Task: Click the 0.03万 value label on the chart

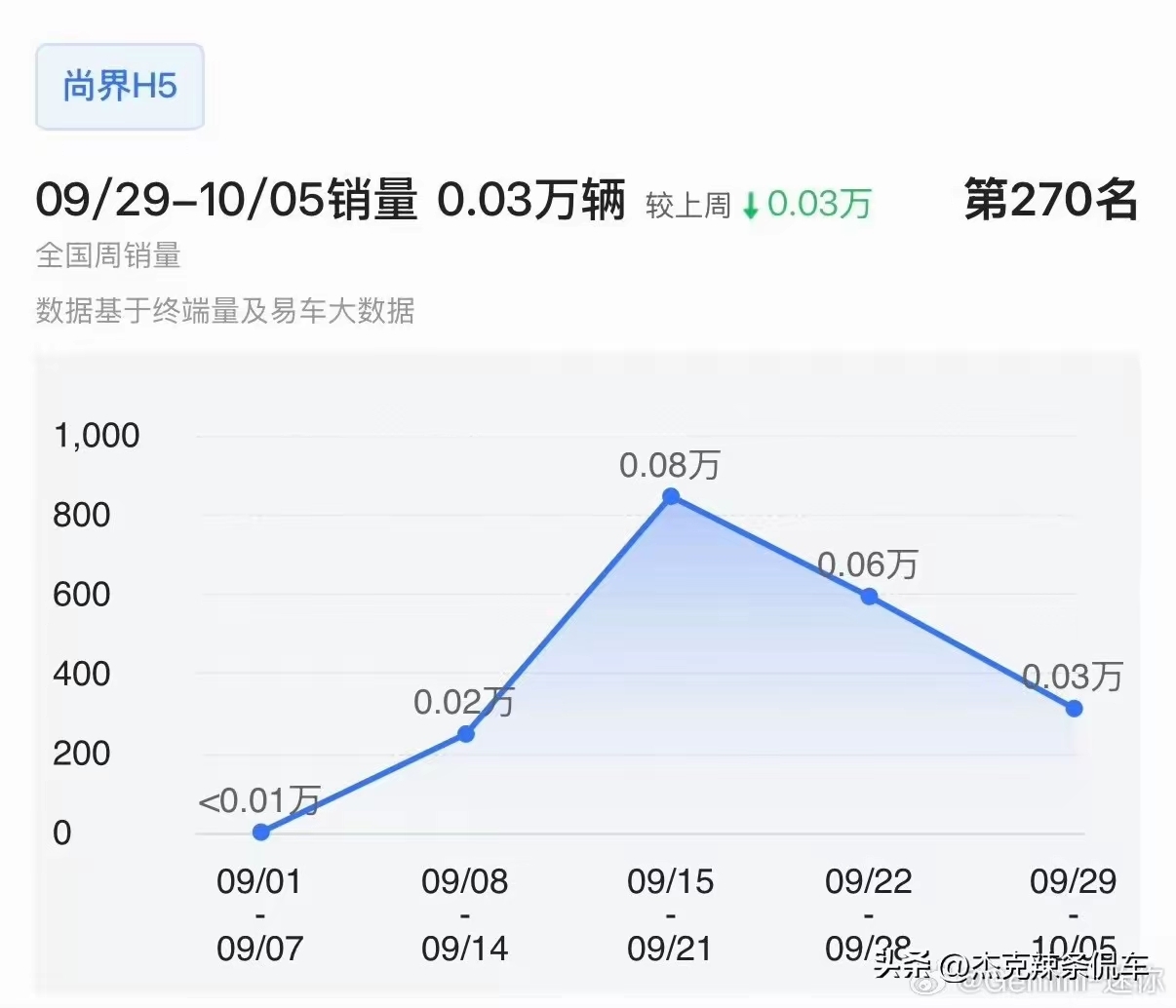Action: pos(1073,677)
